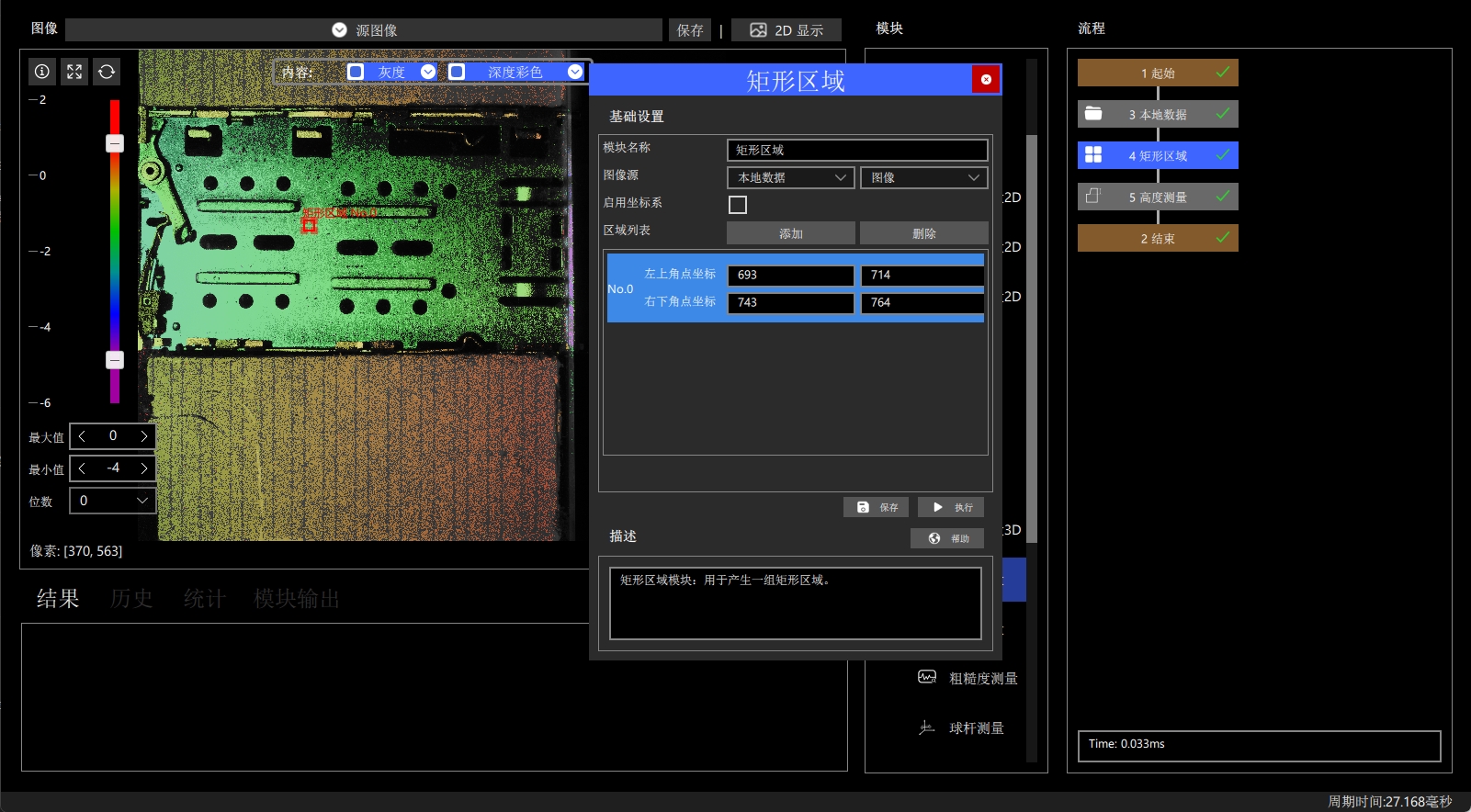Click the 保存 button in image toolbar
The width and height of the screenshot is (1471, 812).
[690, 30]
